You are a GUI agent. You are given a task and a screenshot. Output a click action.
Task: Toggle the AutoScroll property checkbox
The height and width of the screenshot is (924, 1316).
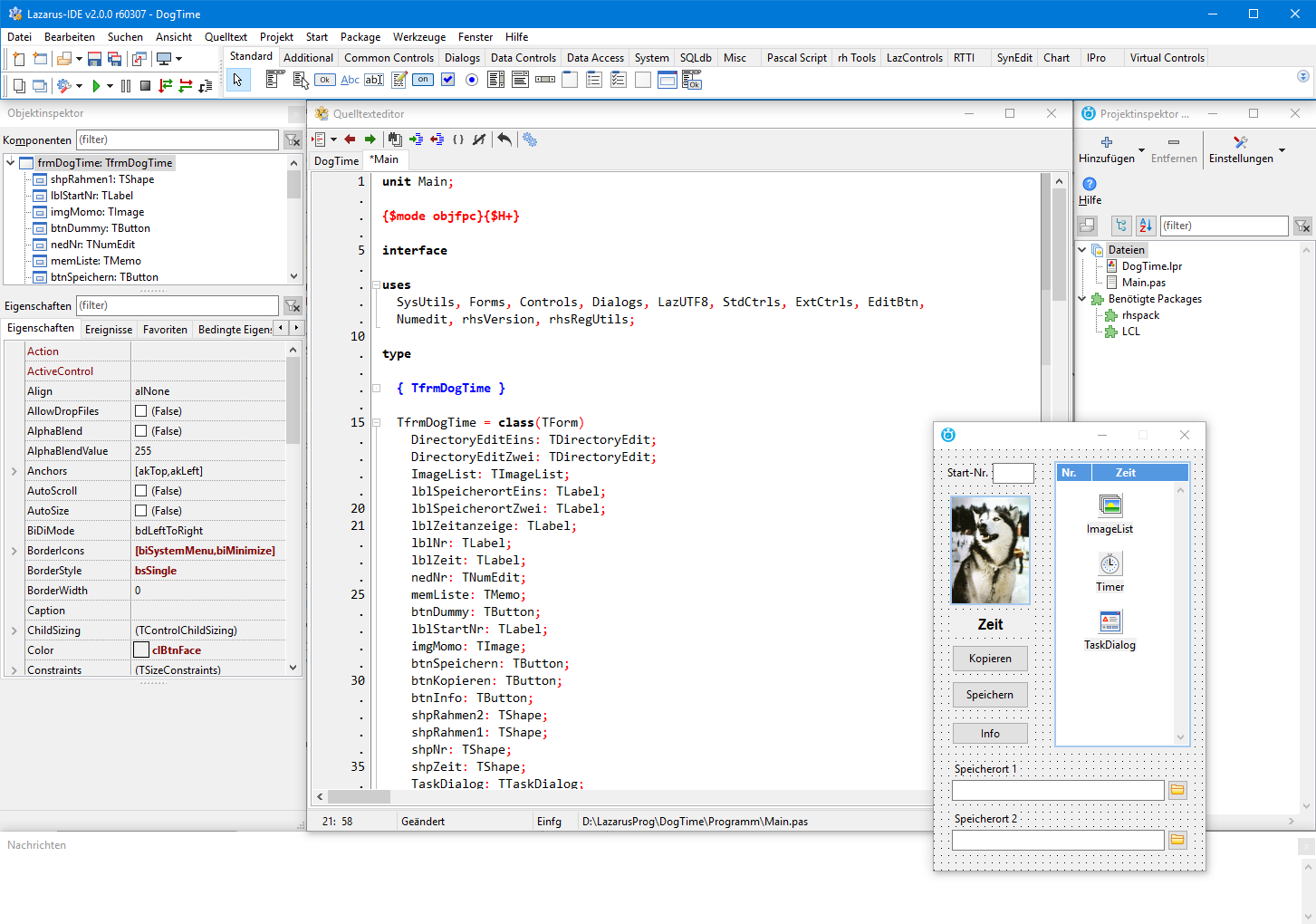coord(141,491)
